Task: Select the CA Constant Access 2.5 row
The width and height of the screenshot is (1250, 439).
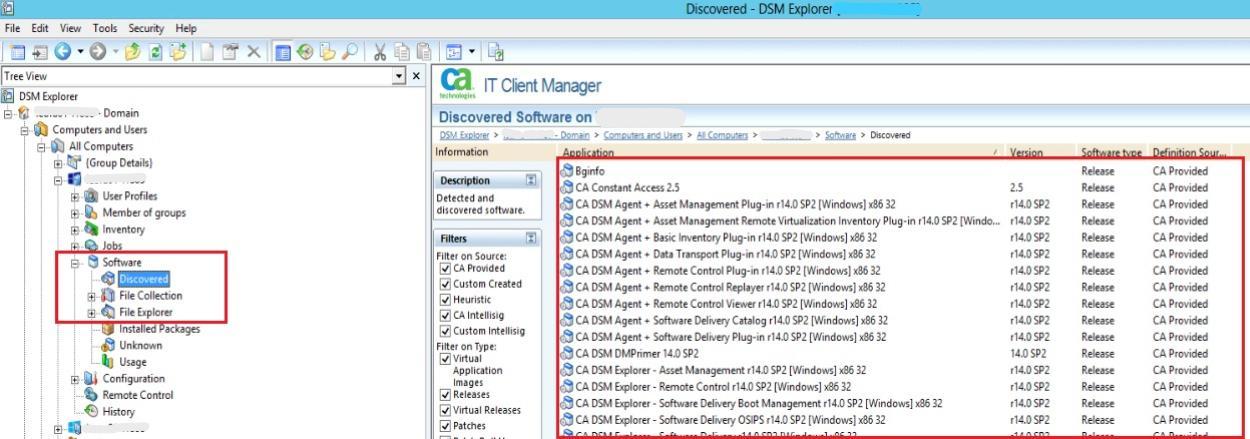Action: click(x=900, y=187)
